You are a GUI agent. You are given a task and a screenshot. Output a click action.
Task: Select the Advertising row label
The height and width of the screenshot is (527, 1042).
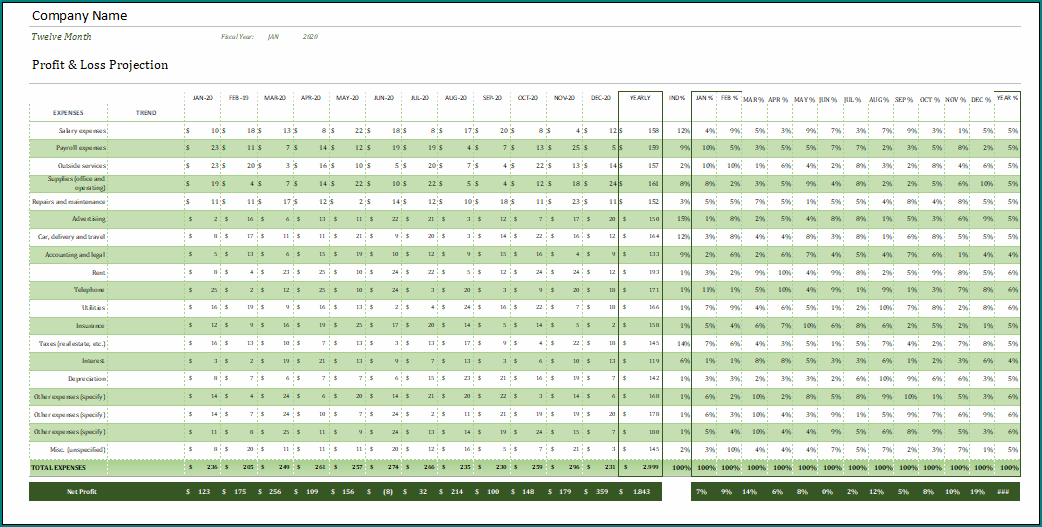89,219
